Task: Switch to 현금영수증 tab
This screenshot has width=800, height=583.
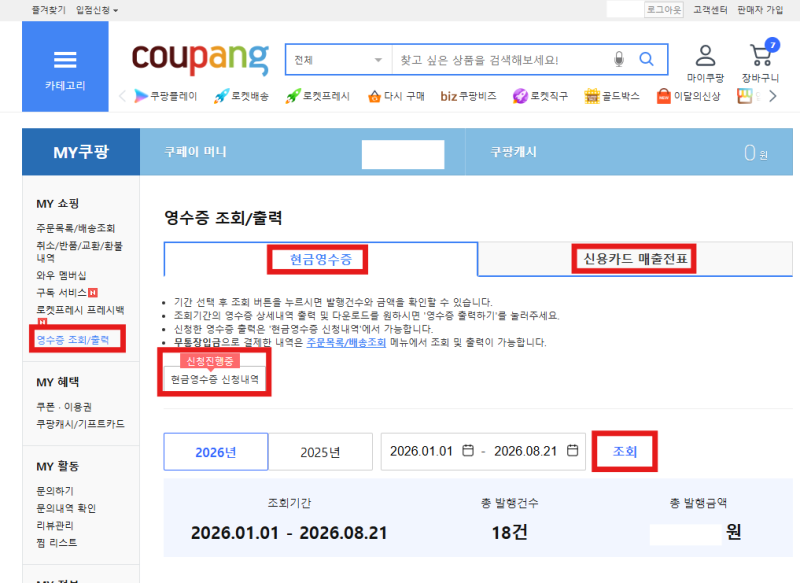Action: [321, 260]
